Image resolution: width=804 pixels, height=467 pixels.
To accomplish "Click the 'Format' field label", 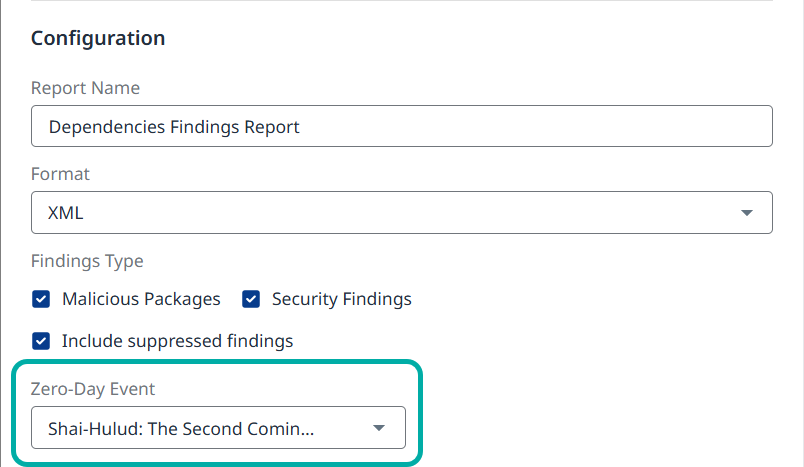I will (60, 174).
